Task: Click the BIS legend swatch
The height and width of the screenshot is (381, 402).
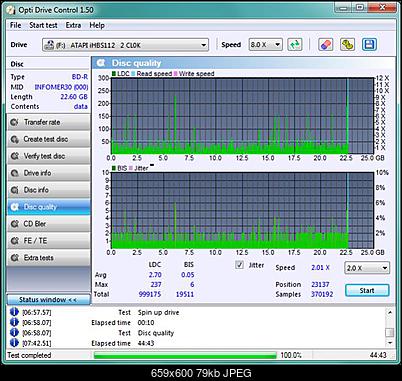Action: click(114, 168)
